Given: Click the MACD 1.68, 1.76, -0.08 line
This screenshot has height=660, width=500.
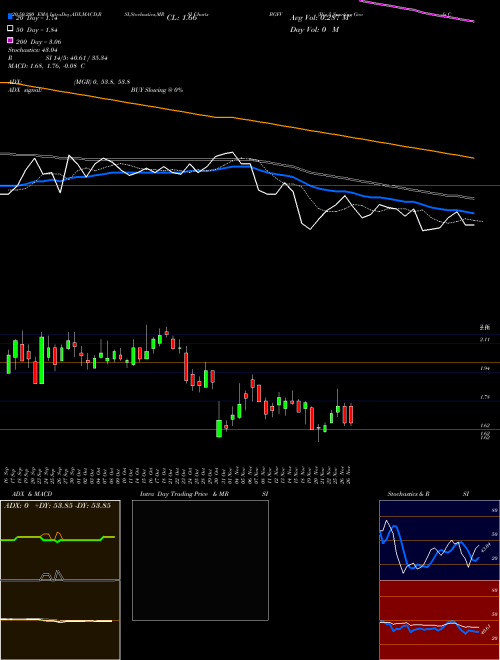Looking at the screenshot, I should coord(46,66).
